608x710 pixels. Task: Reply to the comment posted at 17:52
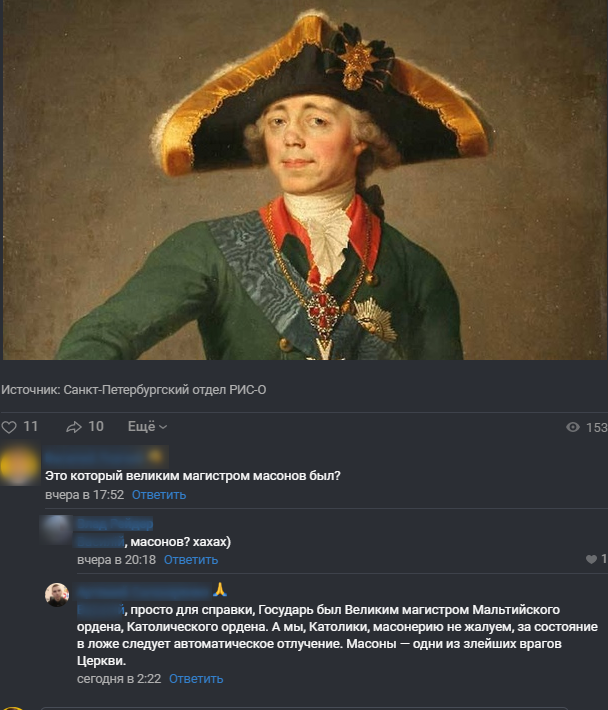[x=159, y=495]
